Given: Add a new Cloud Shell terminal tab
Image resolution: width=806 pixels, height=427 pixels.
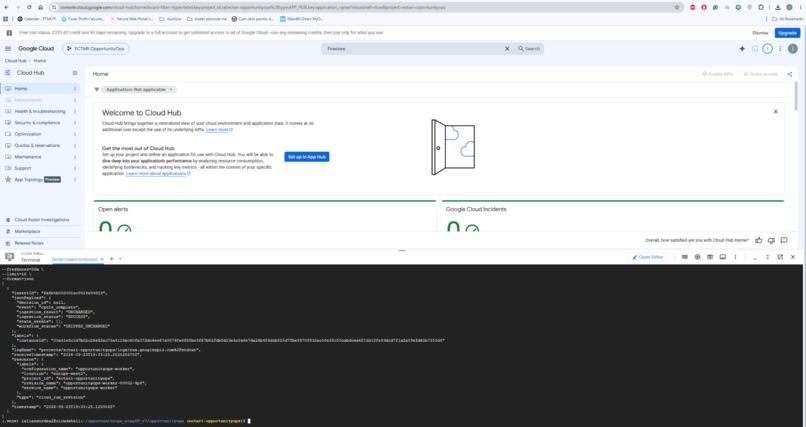Looking at the screenshot, I should 112,259.
